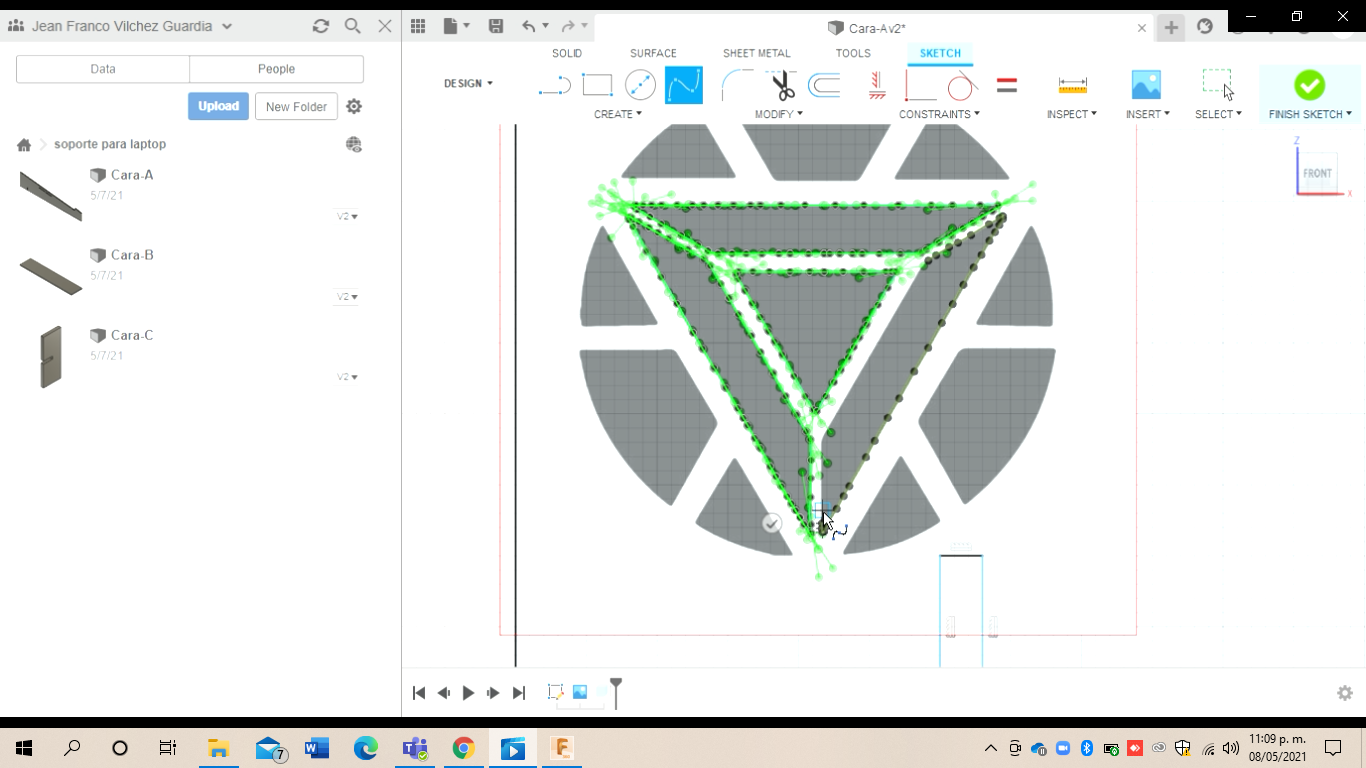The height and width of the screenshot is (768, 1366).
Task: Open the Cara-C thumbnail
Action: coord(50,356)
